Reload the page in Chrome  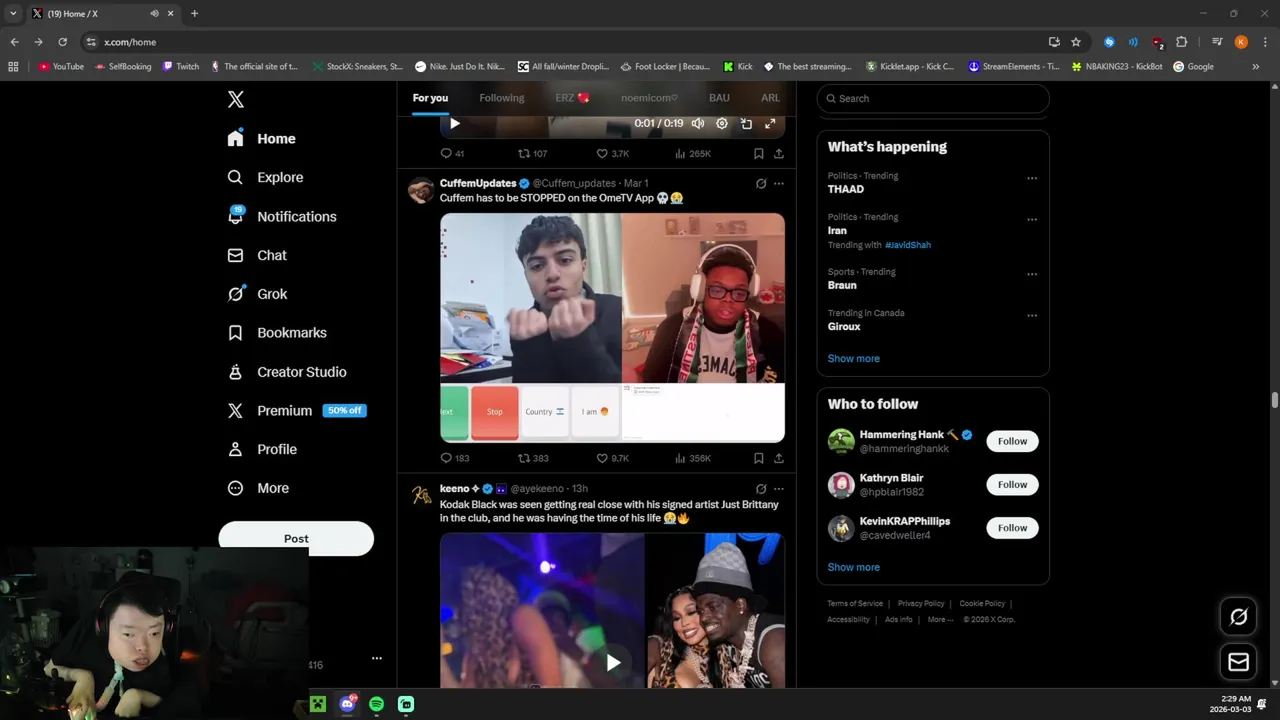point(62,42)
